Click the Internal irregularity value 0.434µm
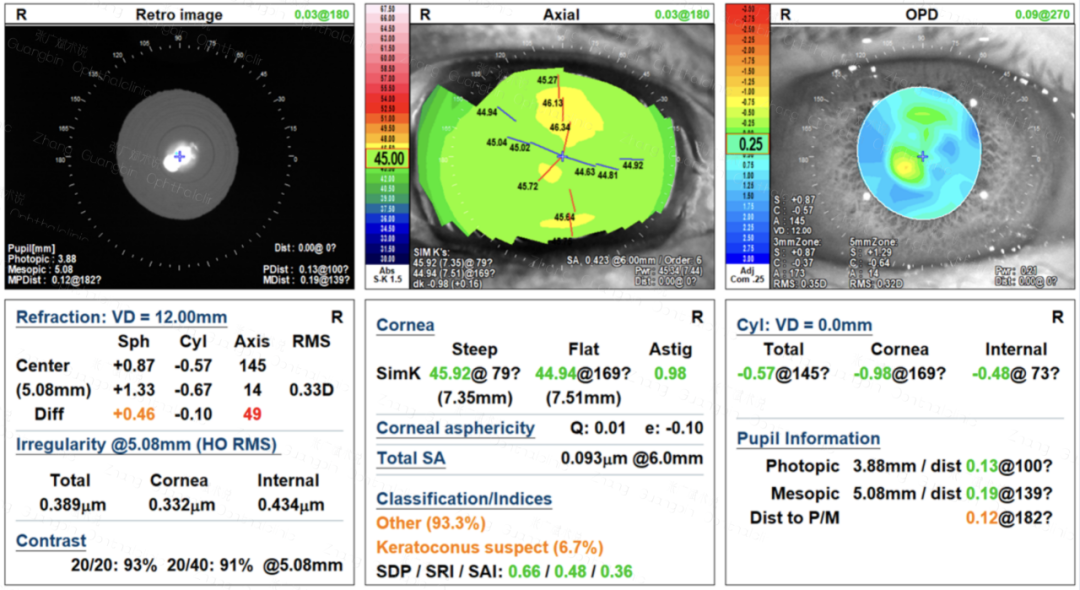Viewport: 1080px width, 590px height. point(291,505)
